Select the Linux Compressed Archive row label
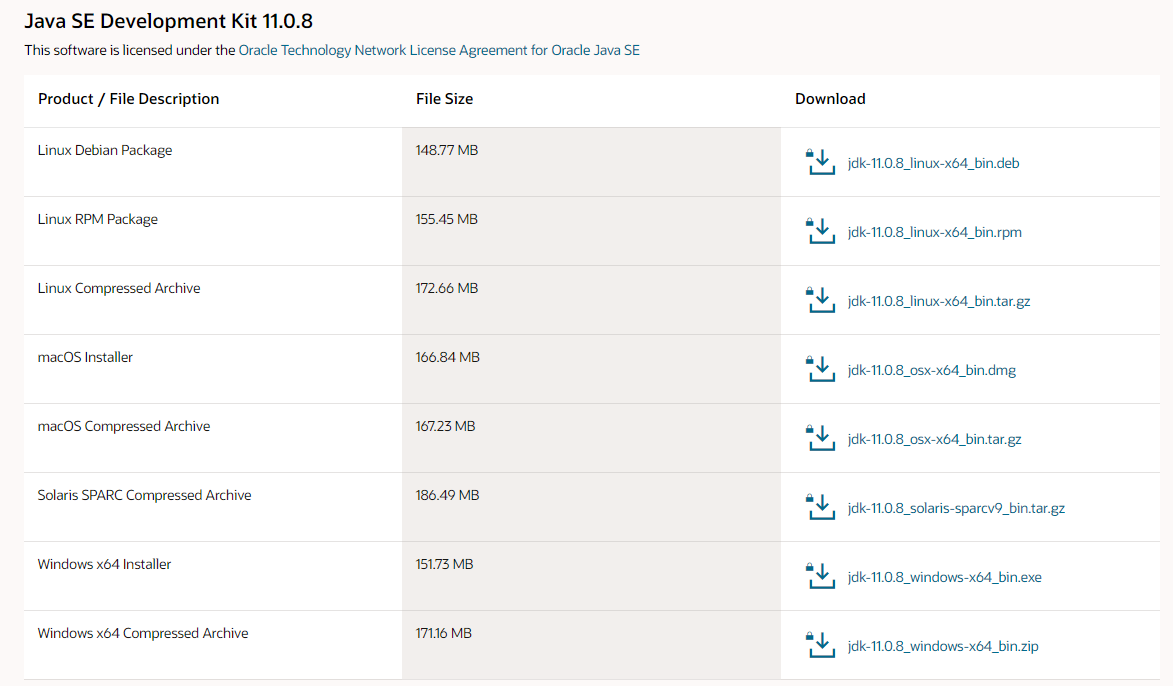This screenshot has width=1173, height=686. pos(119,288)
